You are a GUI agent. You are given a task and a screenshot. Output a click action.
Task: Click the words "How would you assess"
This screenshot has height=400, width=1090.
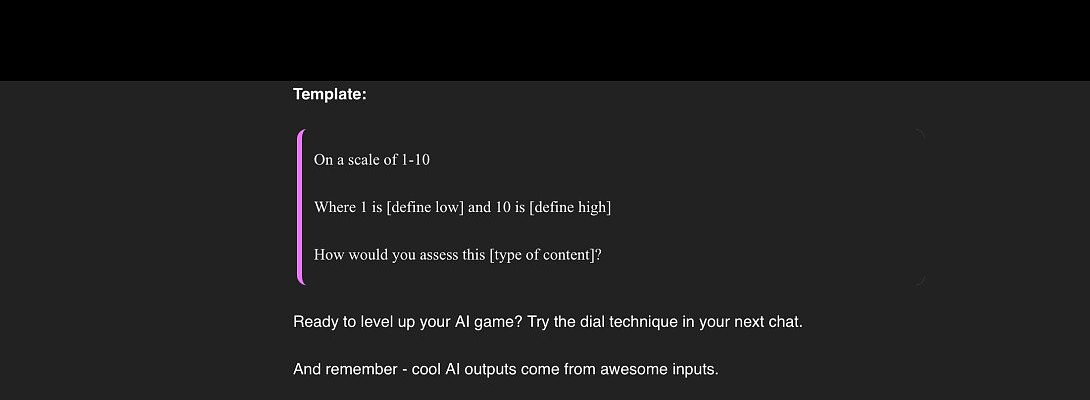[383, 255]
